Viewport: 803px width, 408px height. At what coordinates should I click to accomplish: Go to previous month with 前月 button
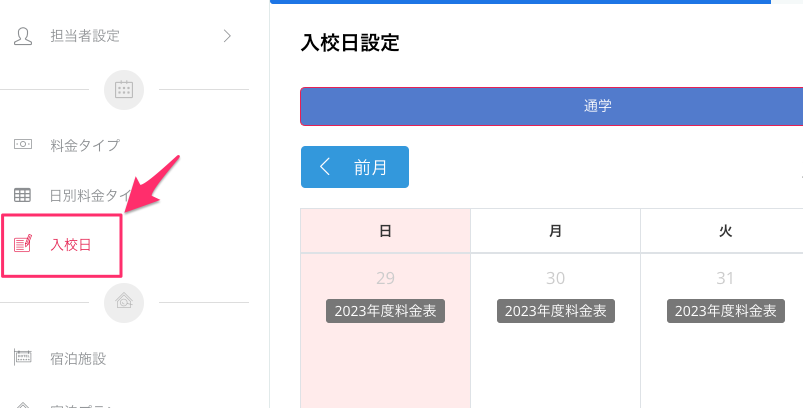click(x=355, y=167)
